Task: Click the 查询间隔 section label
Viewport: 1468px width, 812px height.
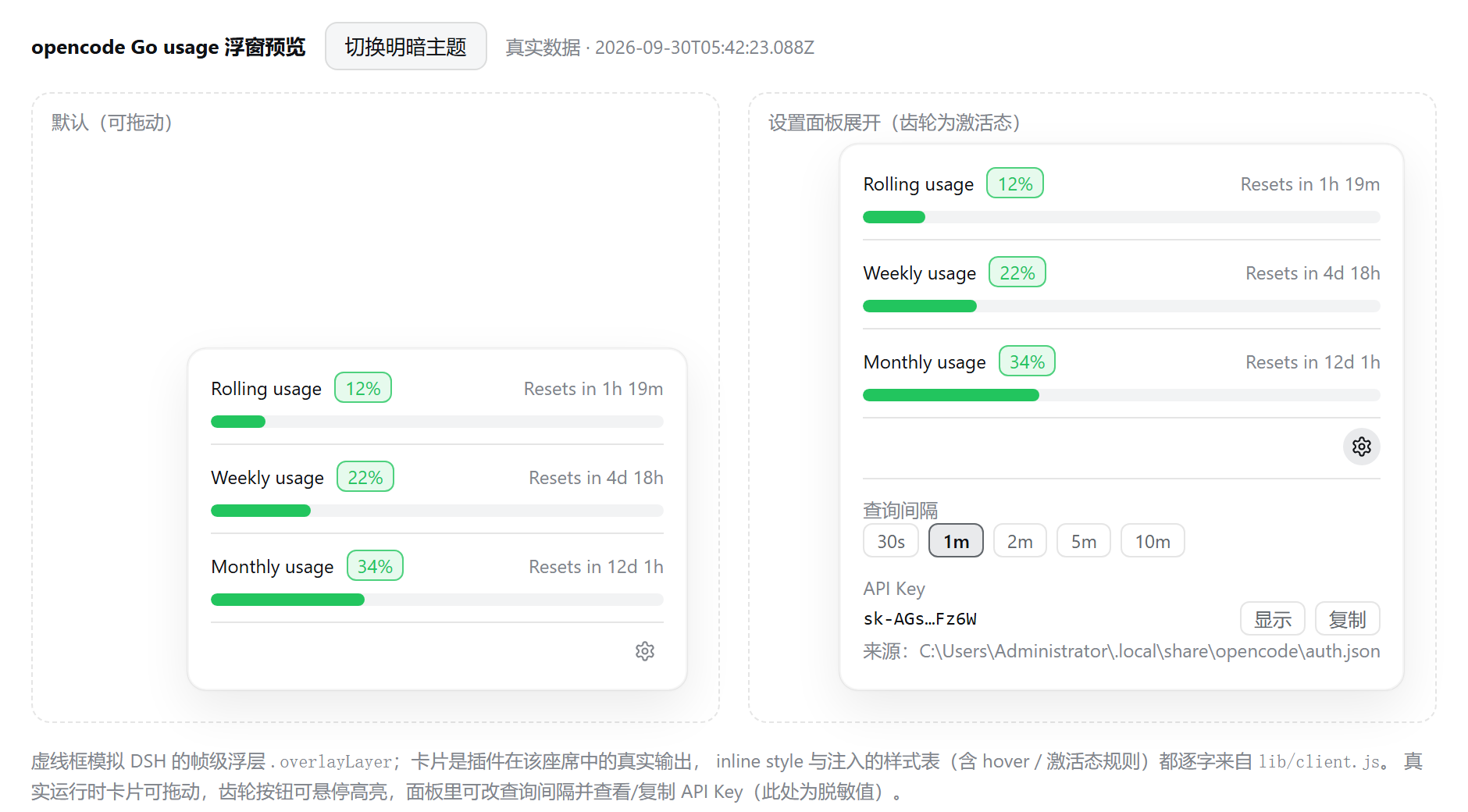Action: point(900,511)
